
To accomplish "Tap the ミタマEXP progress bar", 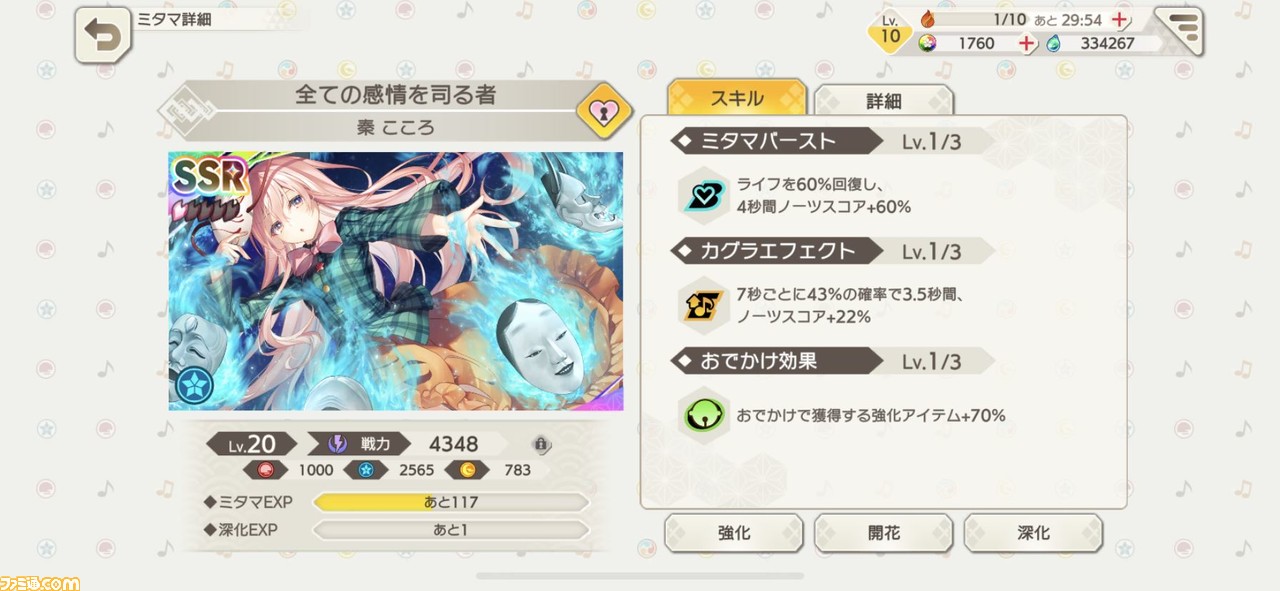I will tap(451, 502).
